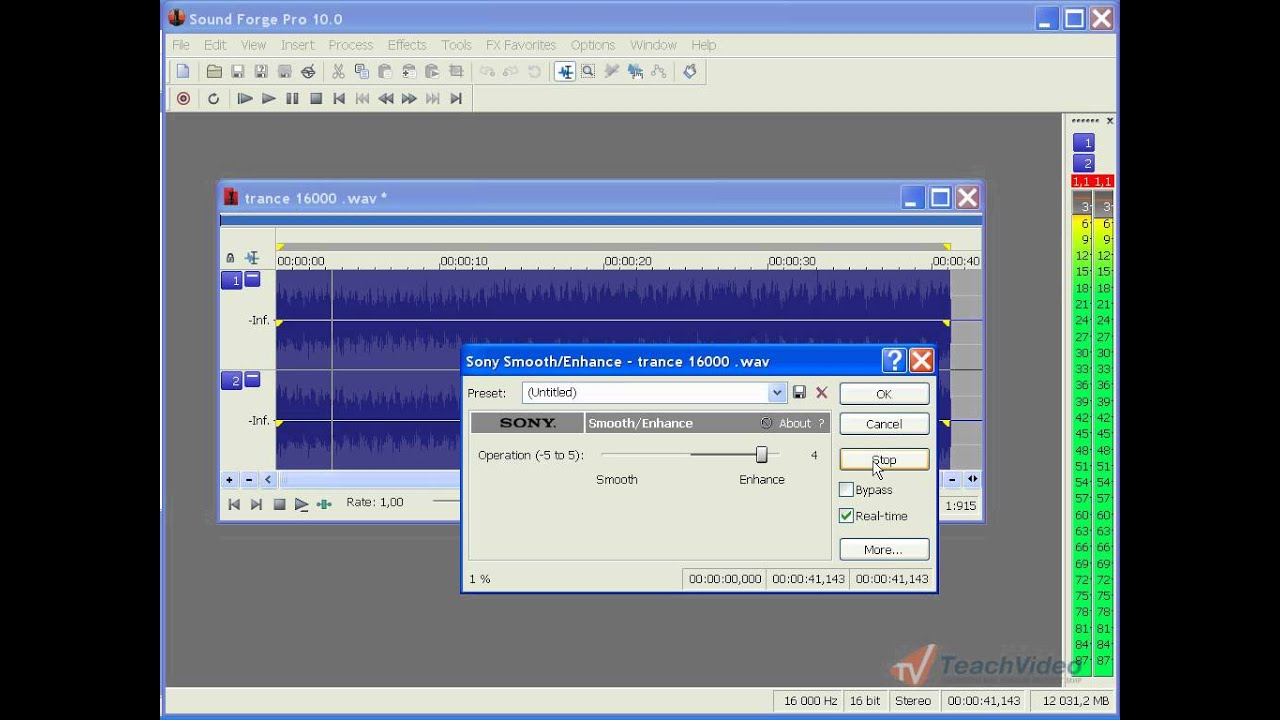Click the Save As toolbar icon

pos(261,71)
